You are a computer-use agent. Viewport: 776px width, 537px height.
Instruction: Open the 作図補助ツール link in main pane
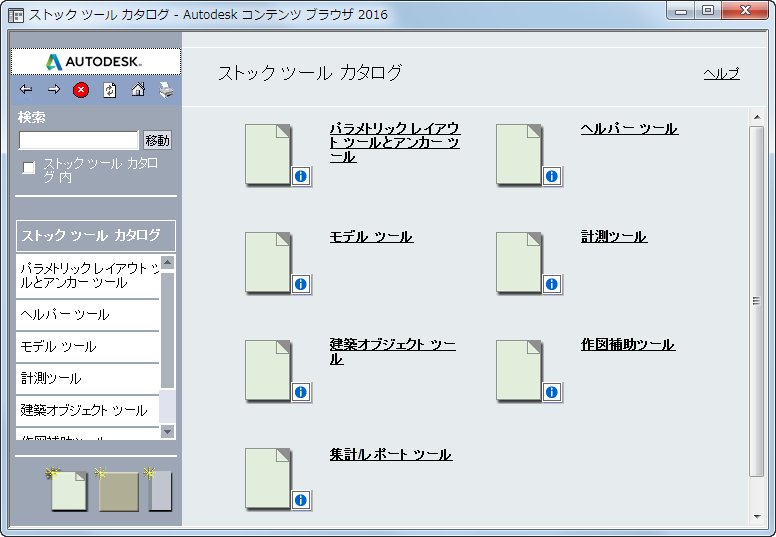[x=628, y=344]
